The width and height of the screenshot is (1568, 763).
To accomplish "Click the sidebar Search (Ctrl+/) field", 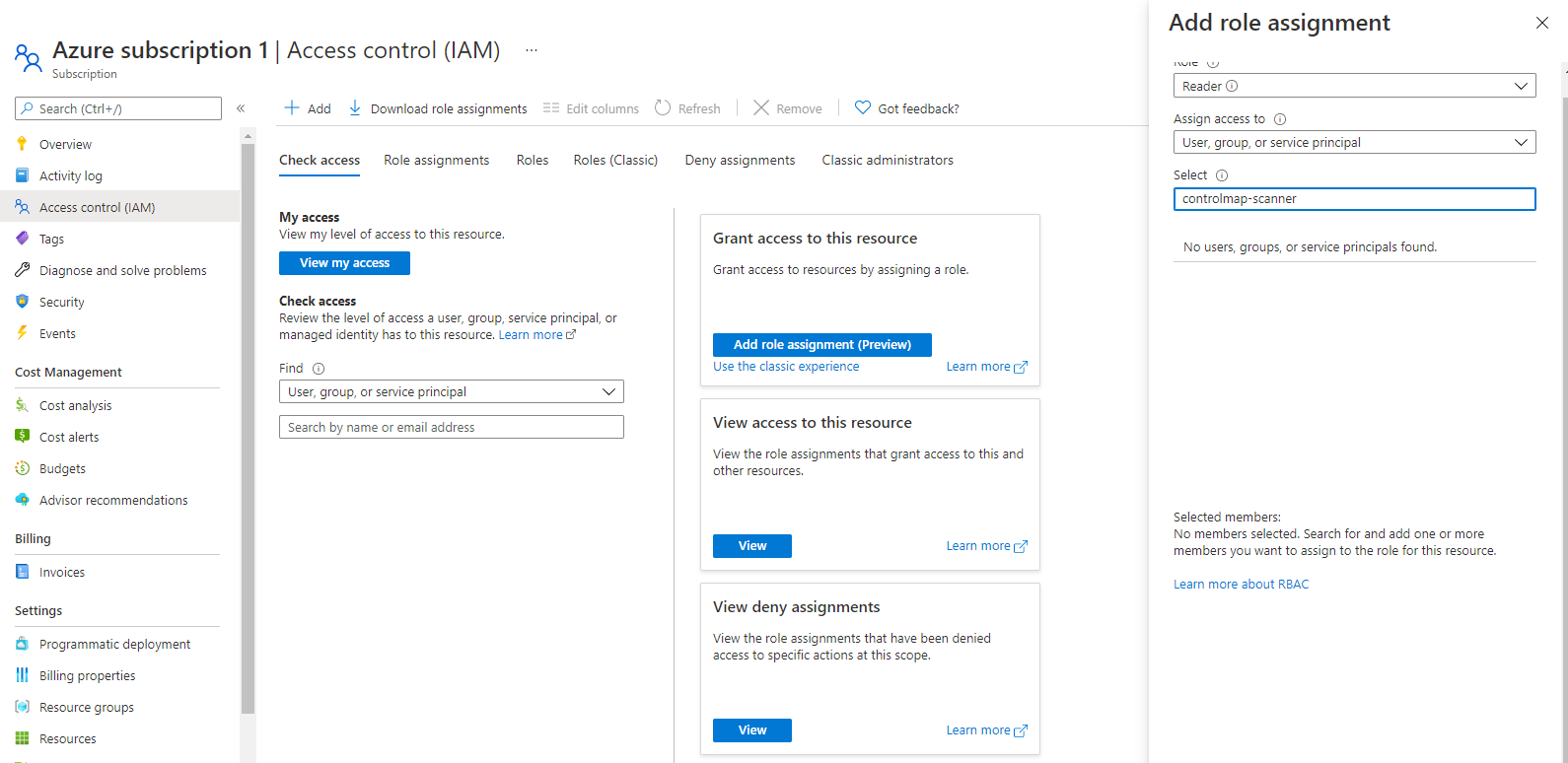I will [x=118, y=108].
